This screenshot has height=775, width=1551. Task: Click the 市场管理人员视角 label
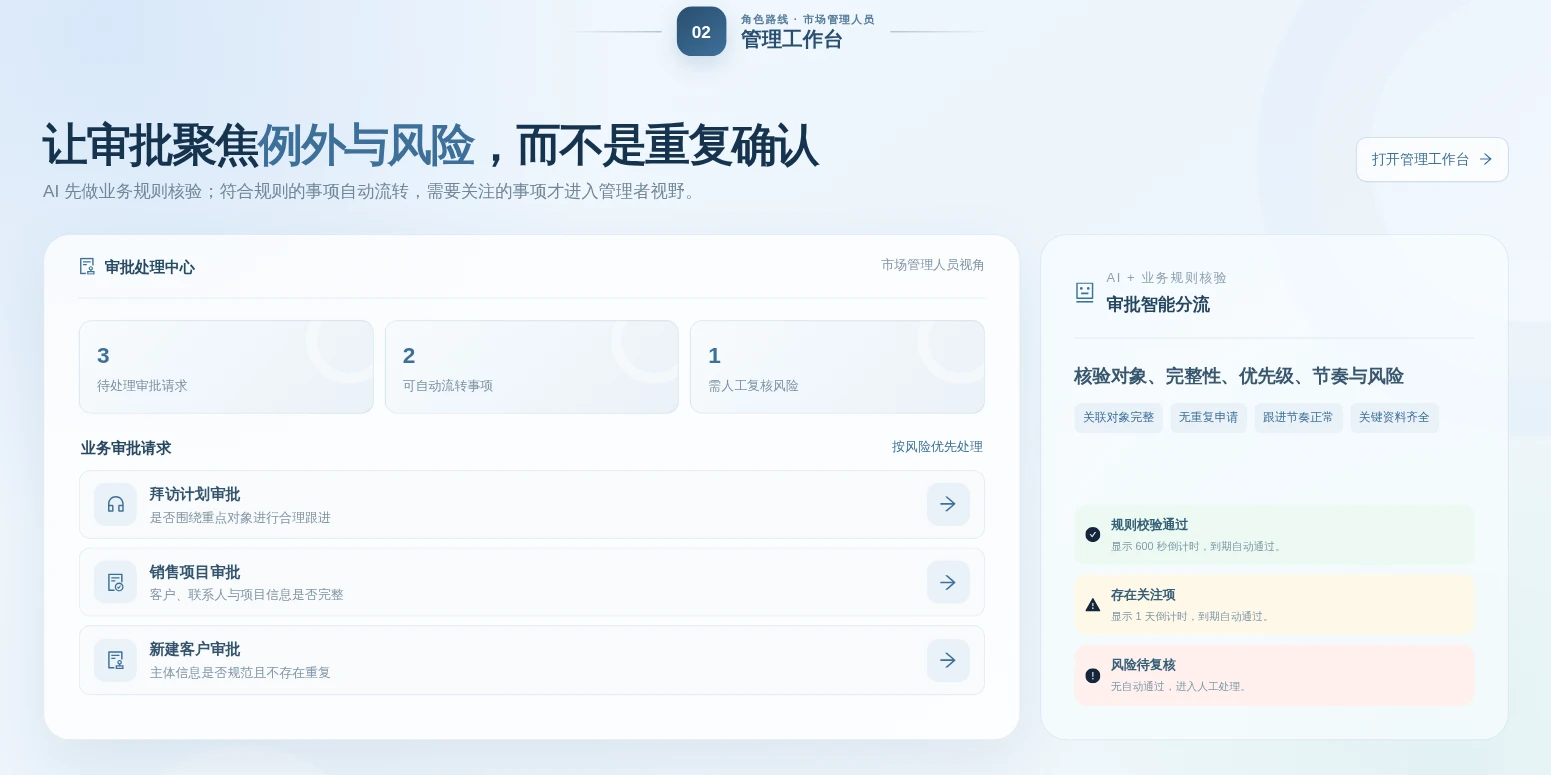933,265
